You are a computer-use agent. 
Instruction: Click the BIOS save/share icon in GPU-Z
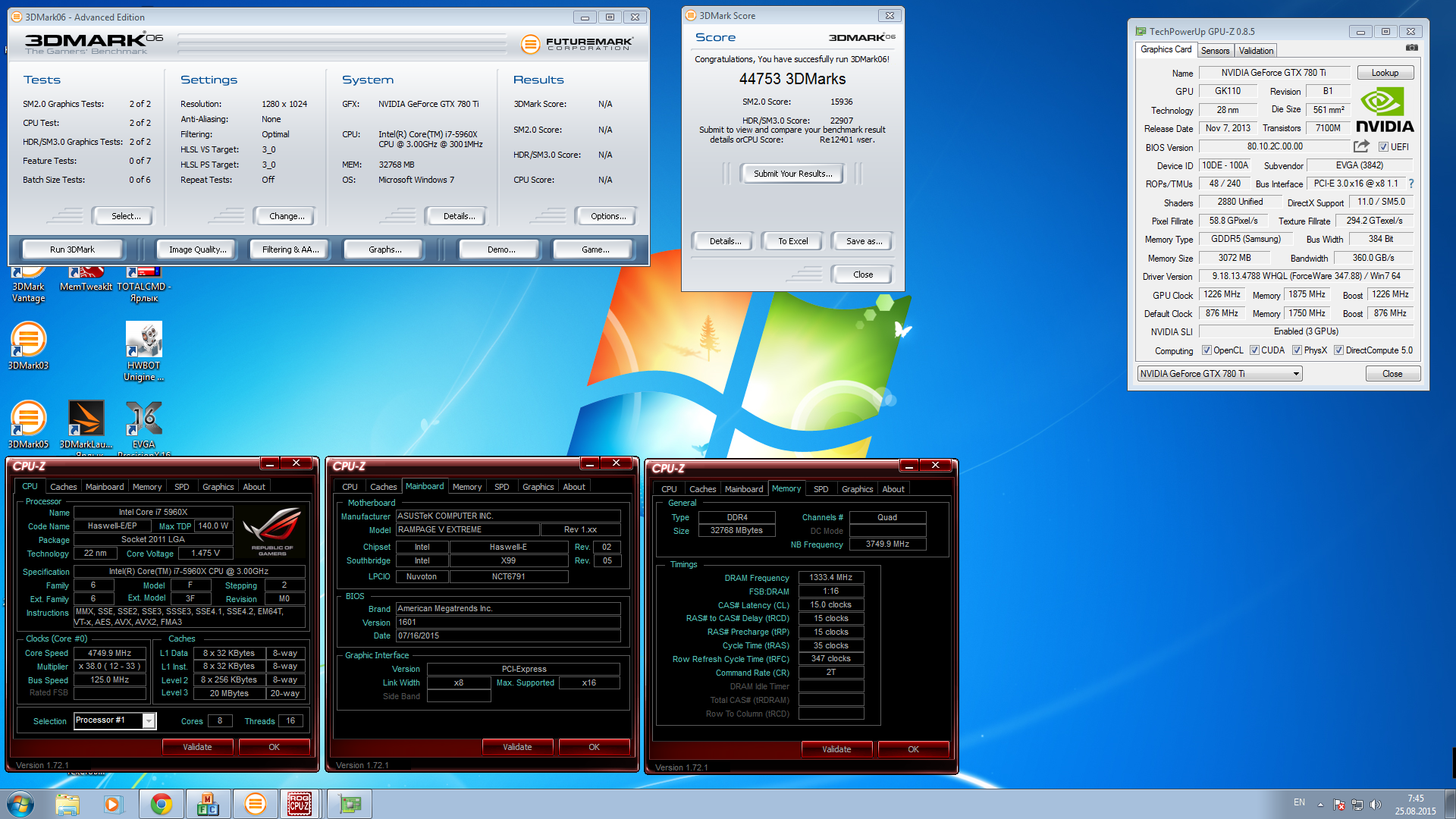1362,146
